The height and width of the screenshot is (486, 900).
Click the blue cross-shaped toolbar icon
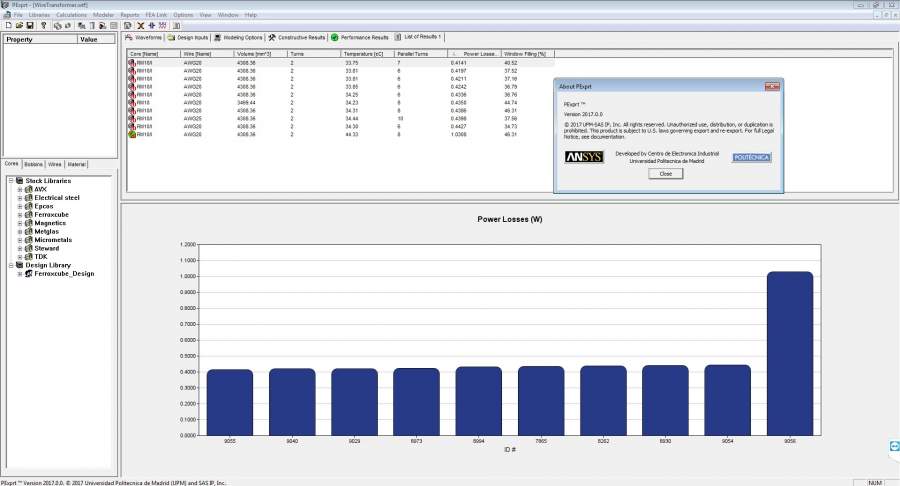[152, 25]
